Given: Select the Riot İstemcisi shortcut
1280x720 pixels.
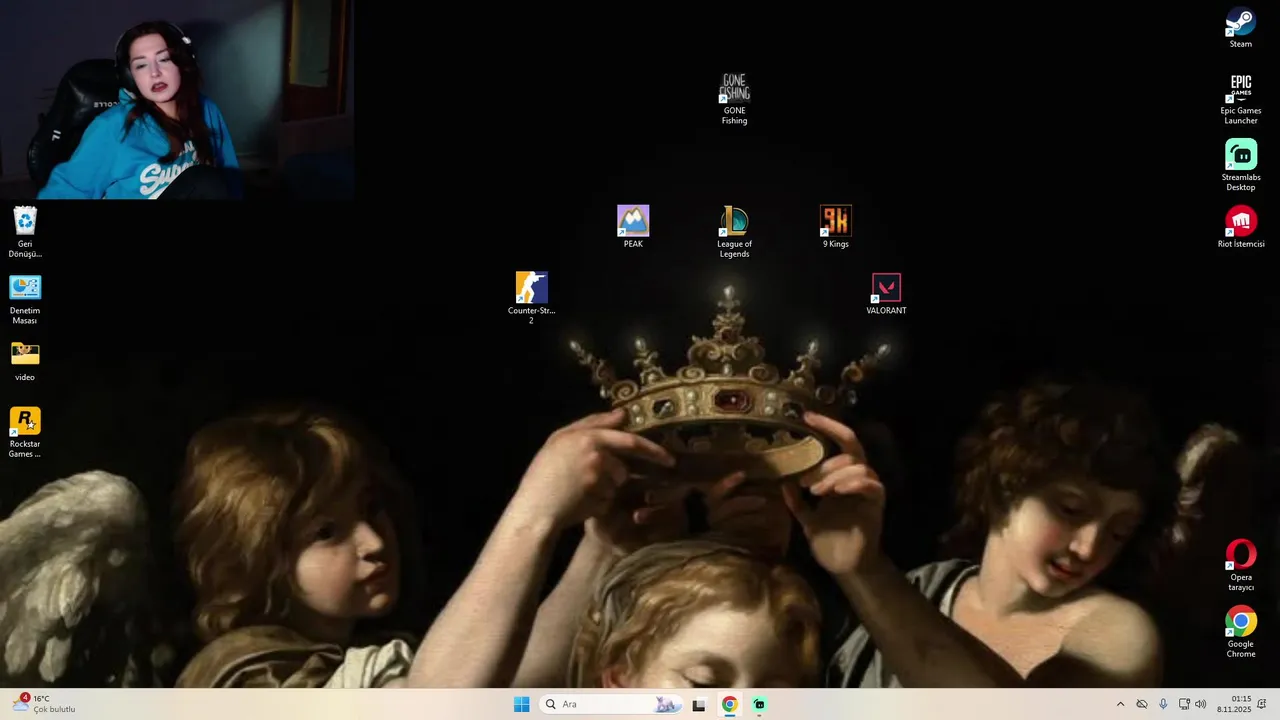Looking at the screenshot, I should [x=1240, y=227].
